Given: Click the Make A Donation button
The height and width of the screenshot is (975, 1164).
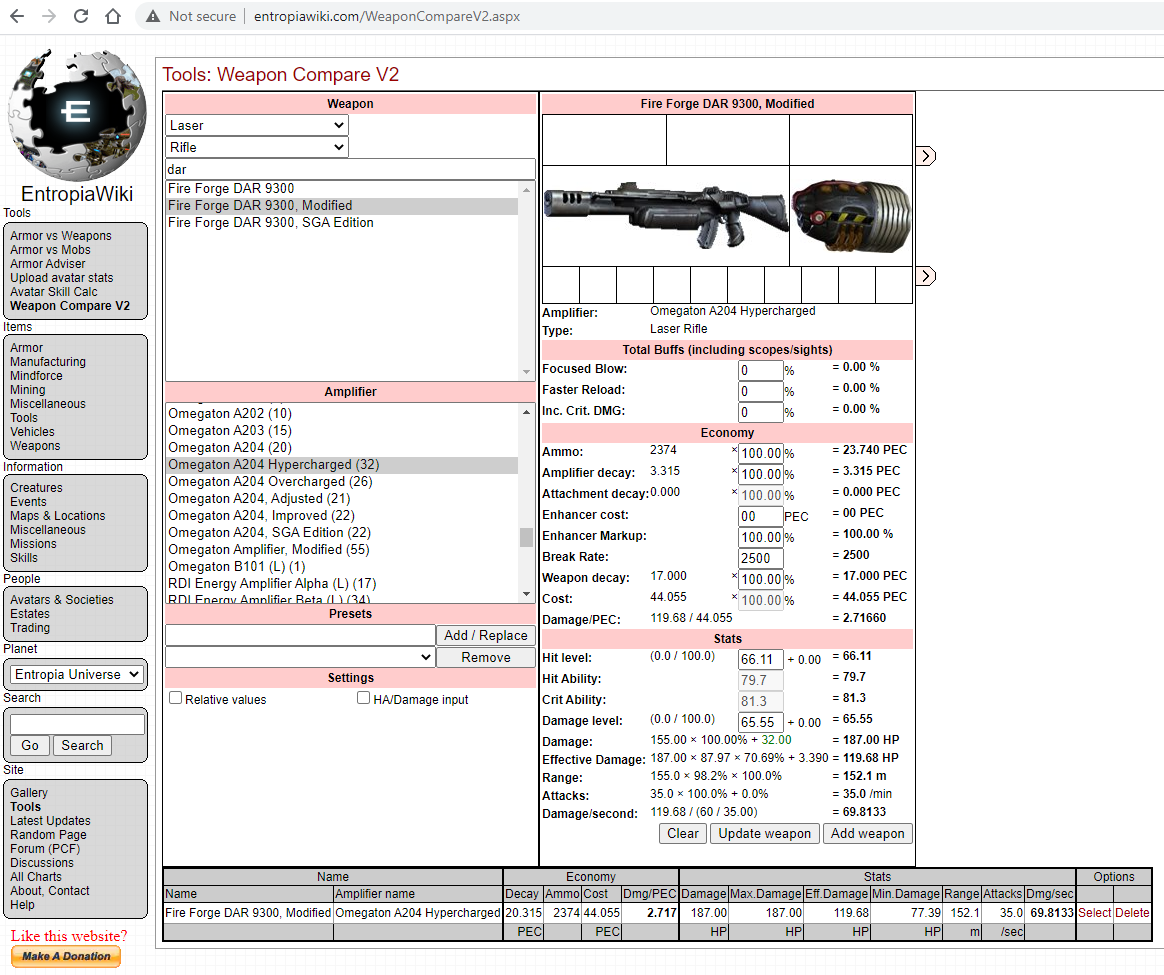Looking at the screenshot, I should click(x=66, y=956).
